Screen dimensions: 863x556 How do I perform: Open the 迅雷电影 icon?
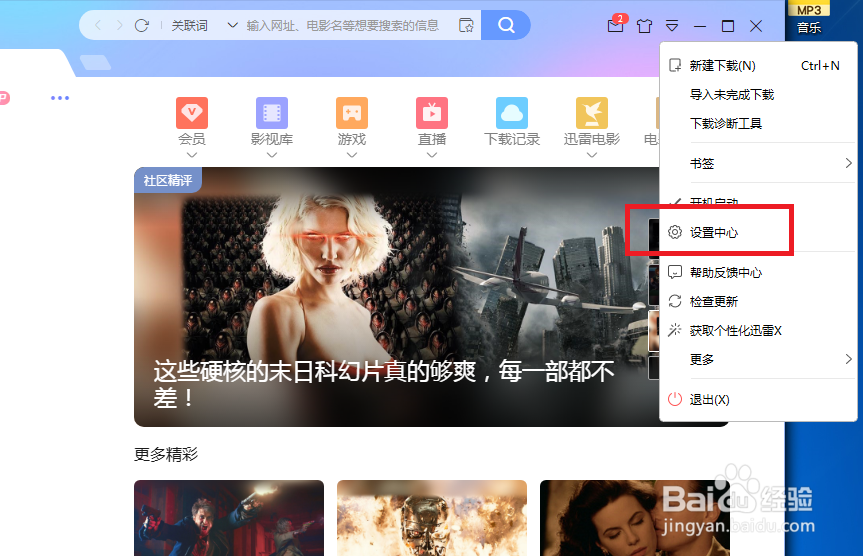click(x=592, y=113)
